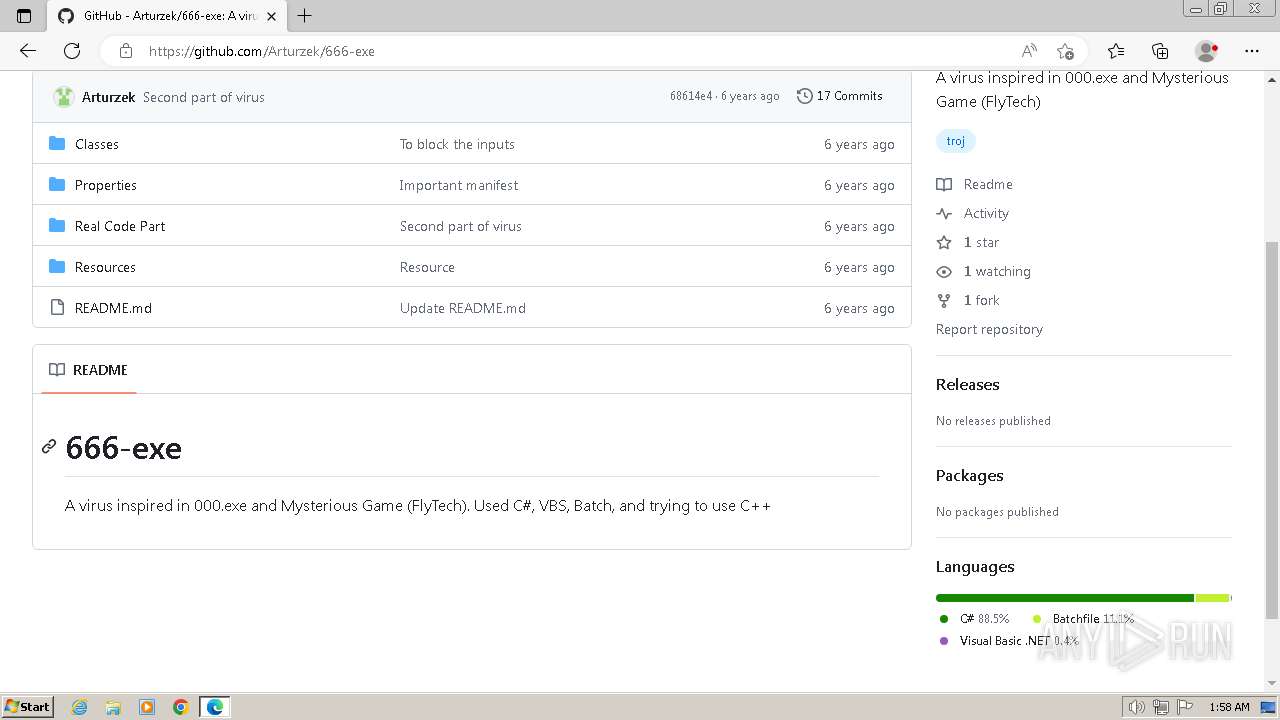Open the Real Code Part folder
Screen dimensions: 1280x720
120,226
